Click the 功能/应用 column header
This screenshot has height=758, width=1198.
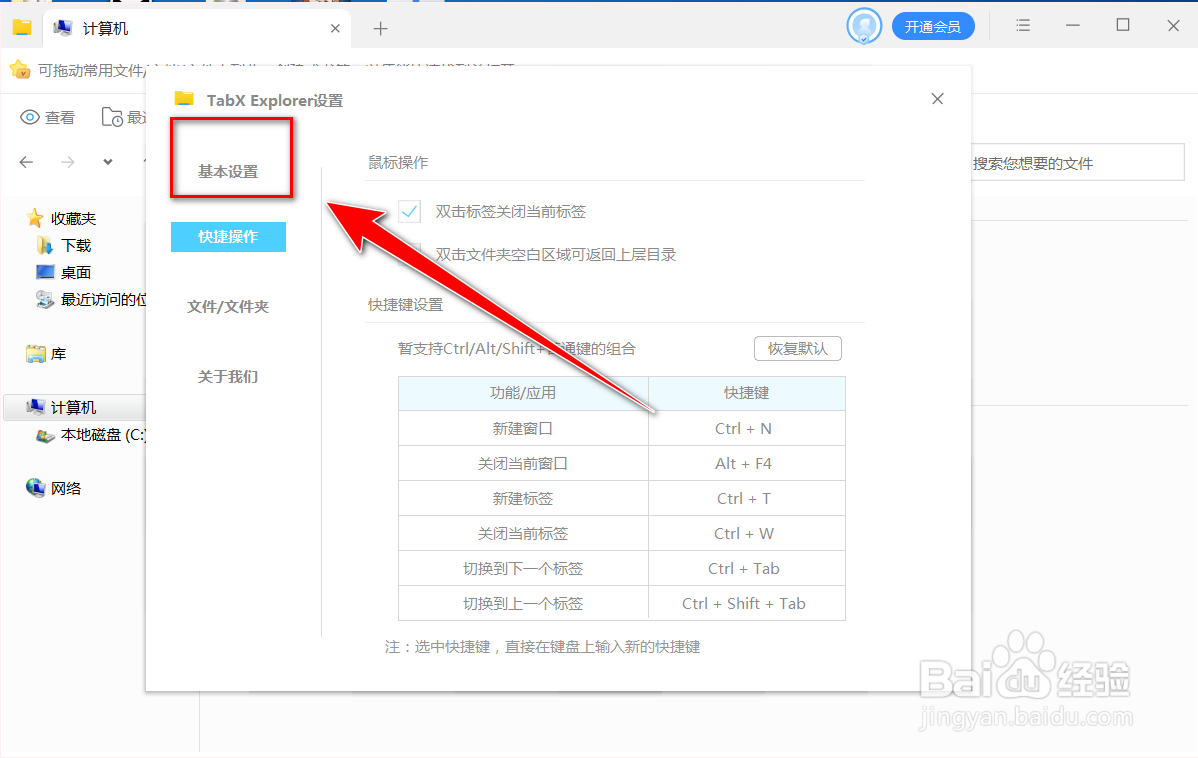pos(523,394)
